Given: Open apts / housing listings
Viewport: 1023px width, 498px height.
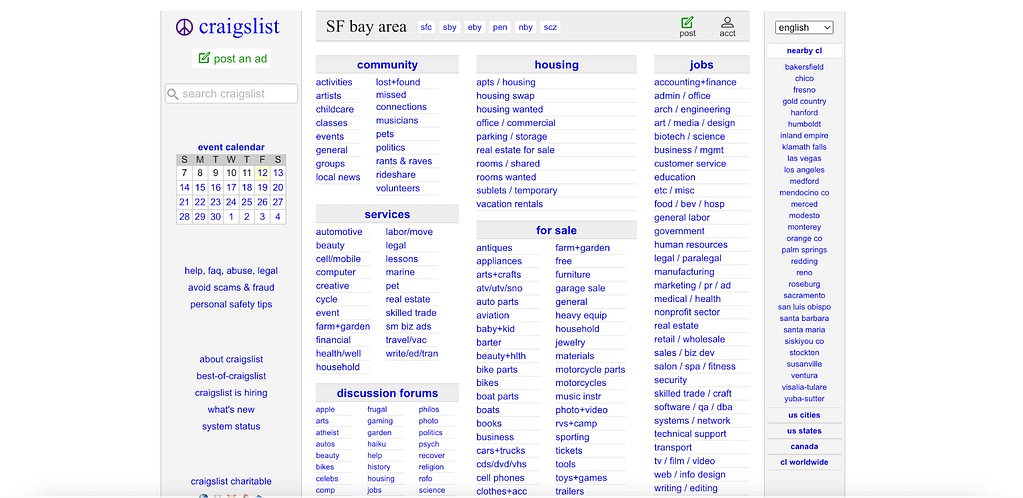Looking at the screenshot, I should pos(506,82).
